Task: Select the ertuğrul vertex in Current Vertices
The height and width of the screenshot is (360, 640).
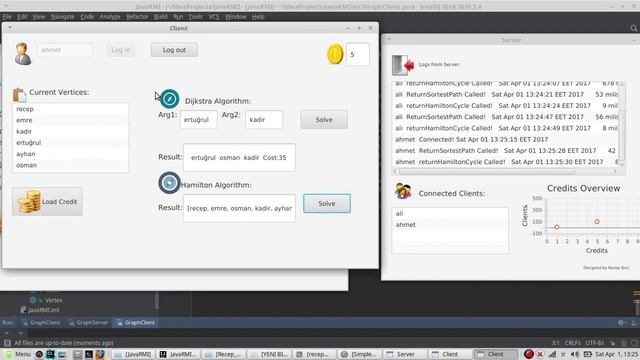Action: point(71,142)
